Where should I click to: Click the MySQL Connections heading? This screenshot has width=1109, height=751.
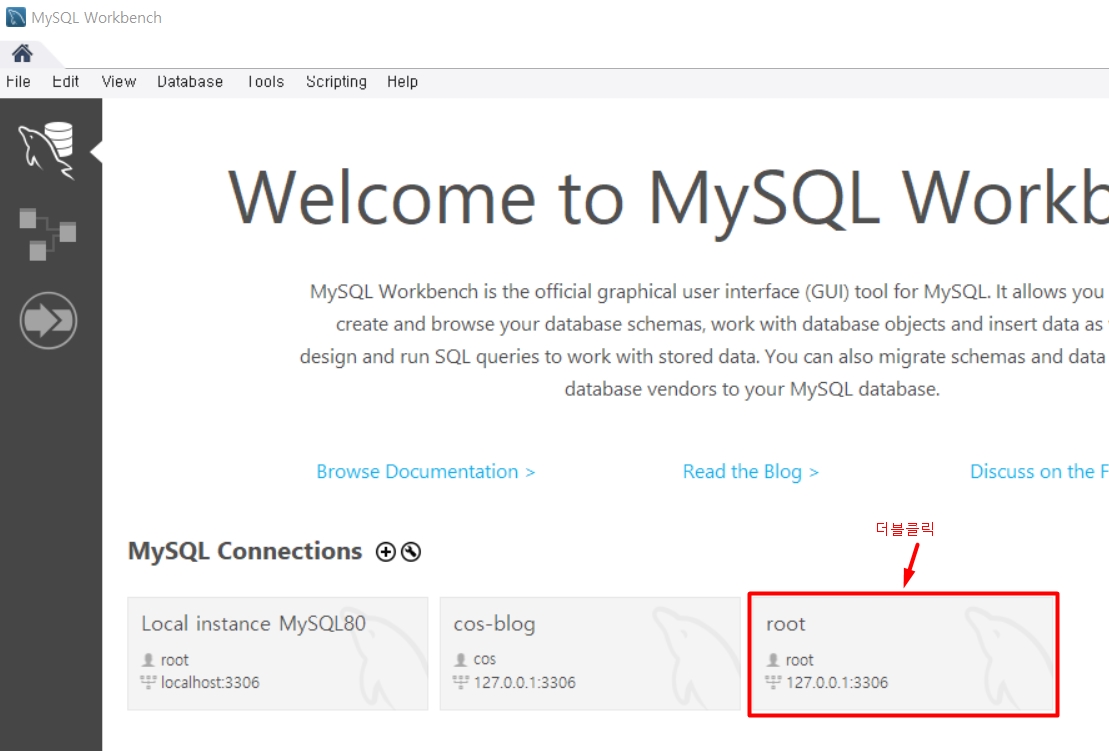(245, 551)
